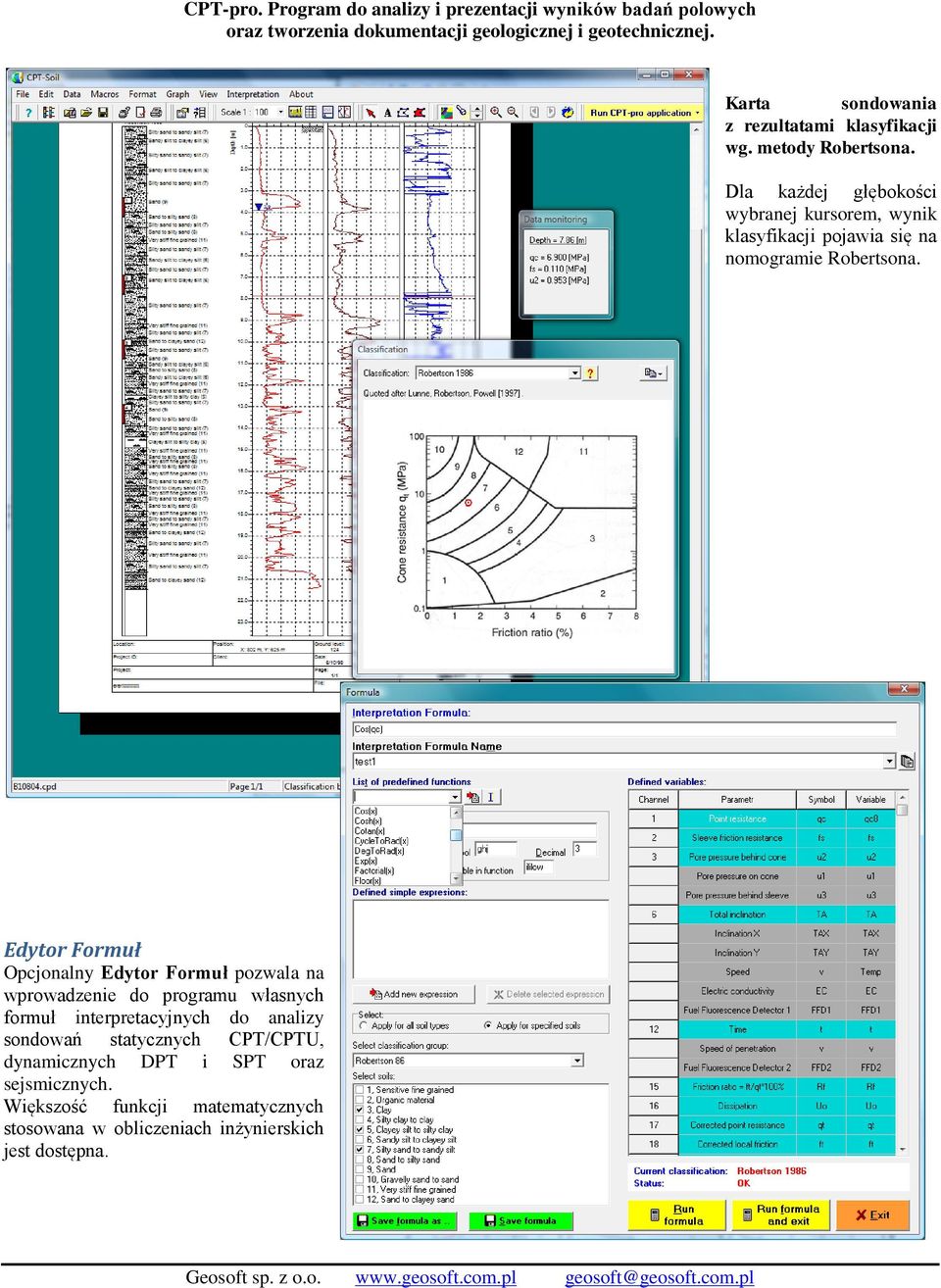Screen dimensions: 941x1288
Task: Select the red arrow pointer tool
Action: [371, 113]
